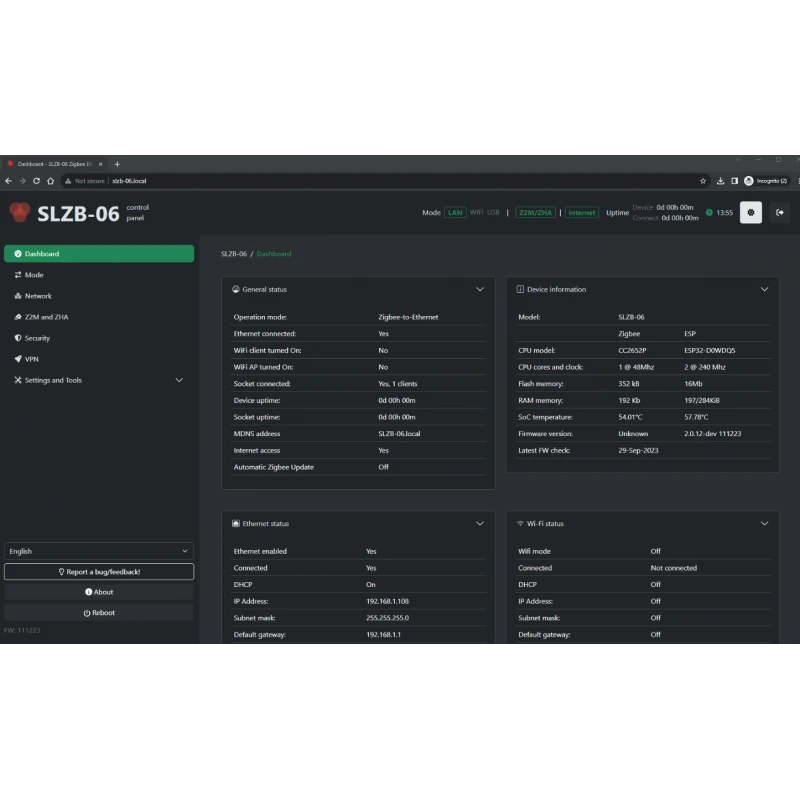Viewport: 800px width, 800px height.
Task: Bookmark page with the star icon
Action: [x=703, y=181]
